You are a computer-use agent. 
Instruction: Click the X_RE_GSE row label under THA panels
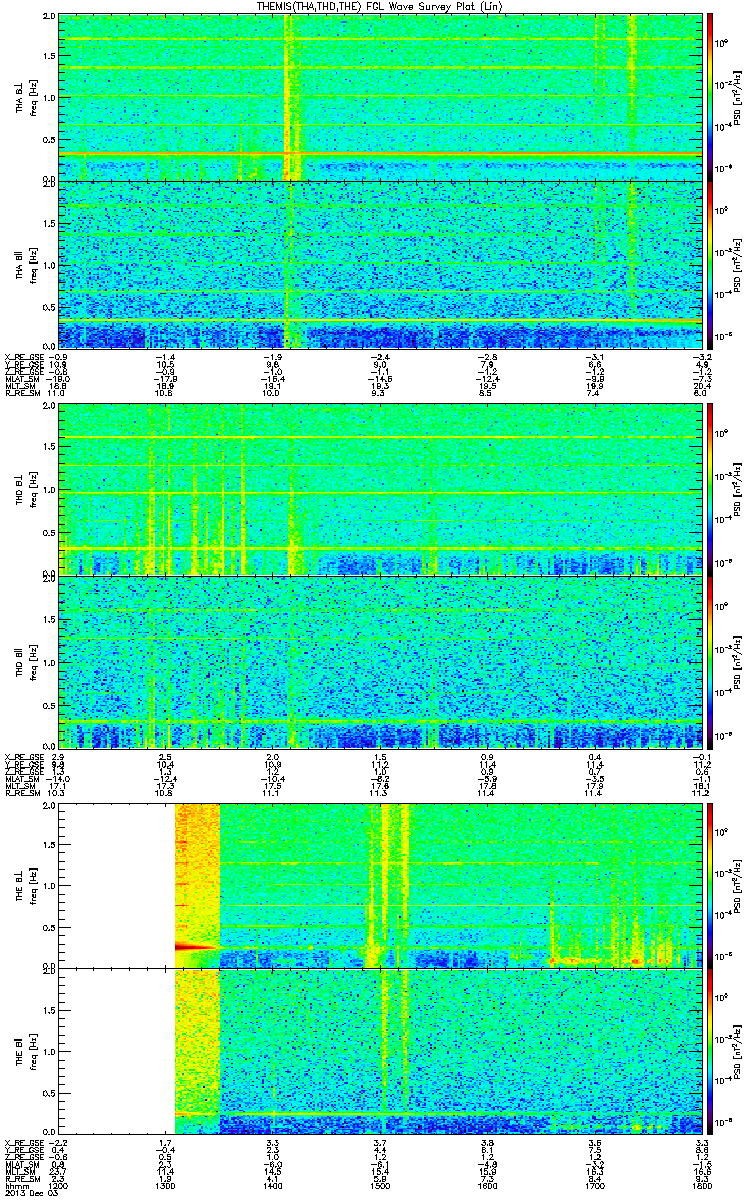pos(22,356)
